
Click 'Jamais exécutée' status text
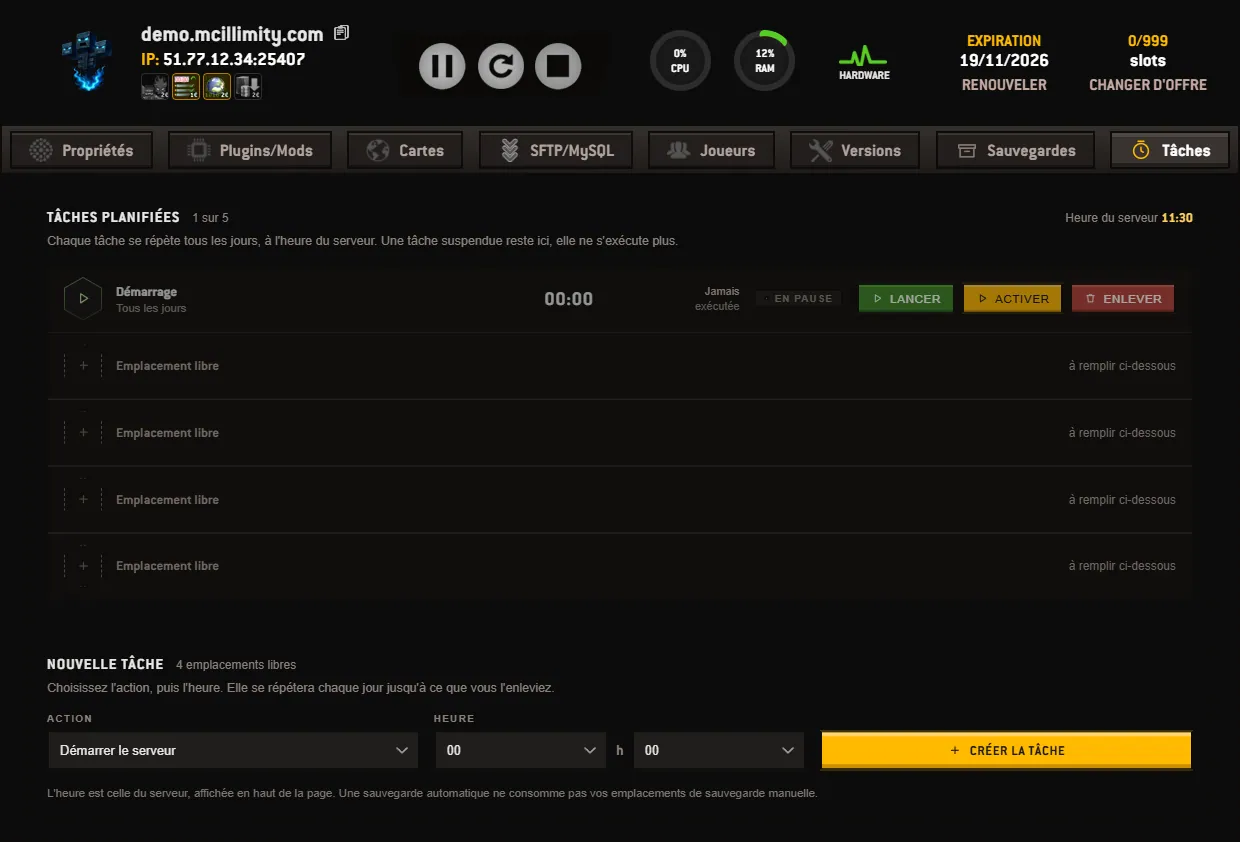(x=718, y=299)
